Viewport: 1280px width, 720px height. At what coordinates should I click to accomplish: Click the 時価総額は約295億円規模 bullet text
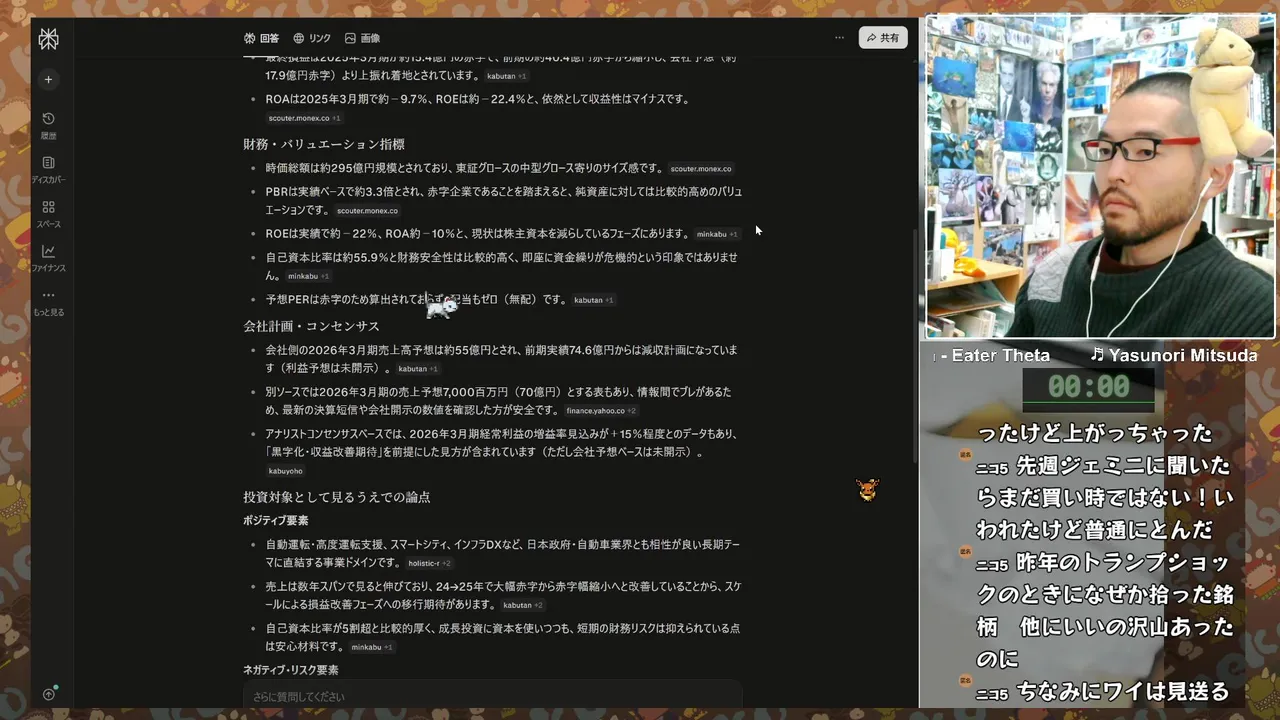pyautogui.click(x=464, y=168)
